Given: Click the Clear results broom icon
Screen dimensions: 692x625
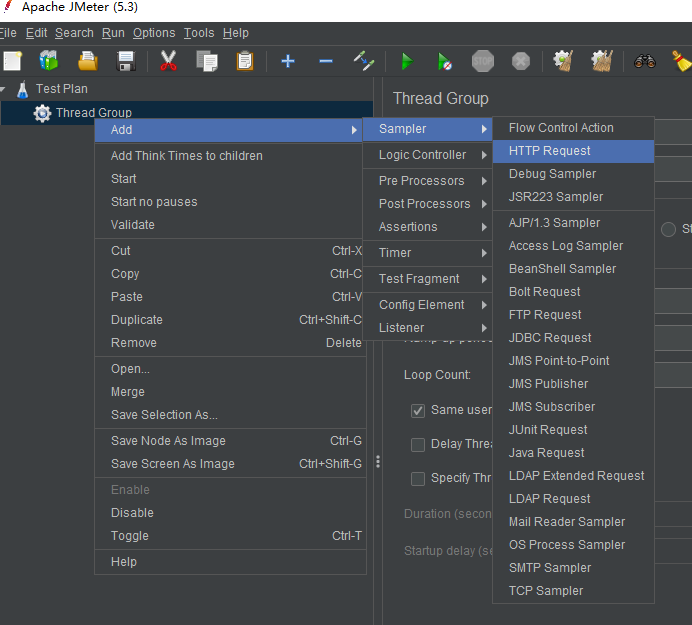Looking at the screenshot, I should pyautogui.click(x=564, y=61).
